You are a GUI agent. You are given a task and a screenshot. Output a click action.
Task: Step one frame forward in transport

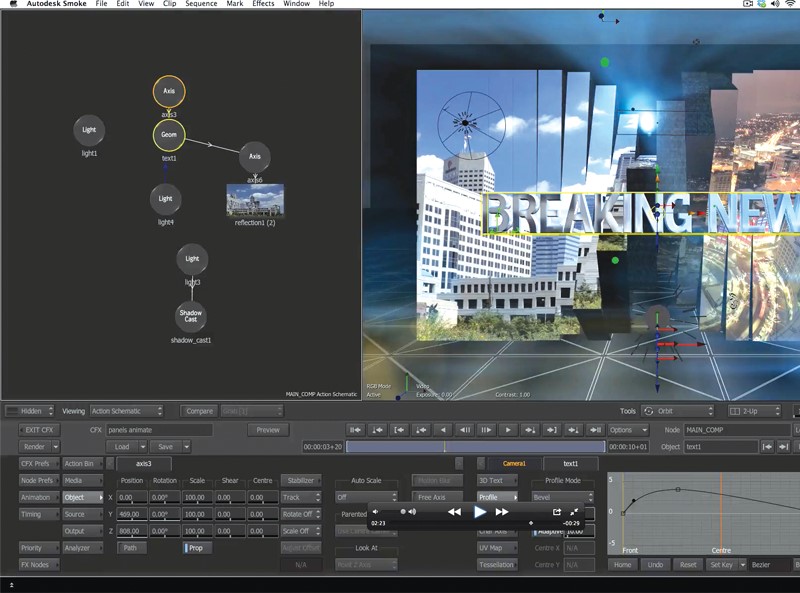click(486, 430)
